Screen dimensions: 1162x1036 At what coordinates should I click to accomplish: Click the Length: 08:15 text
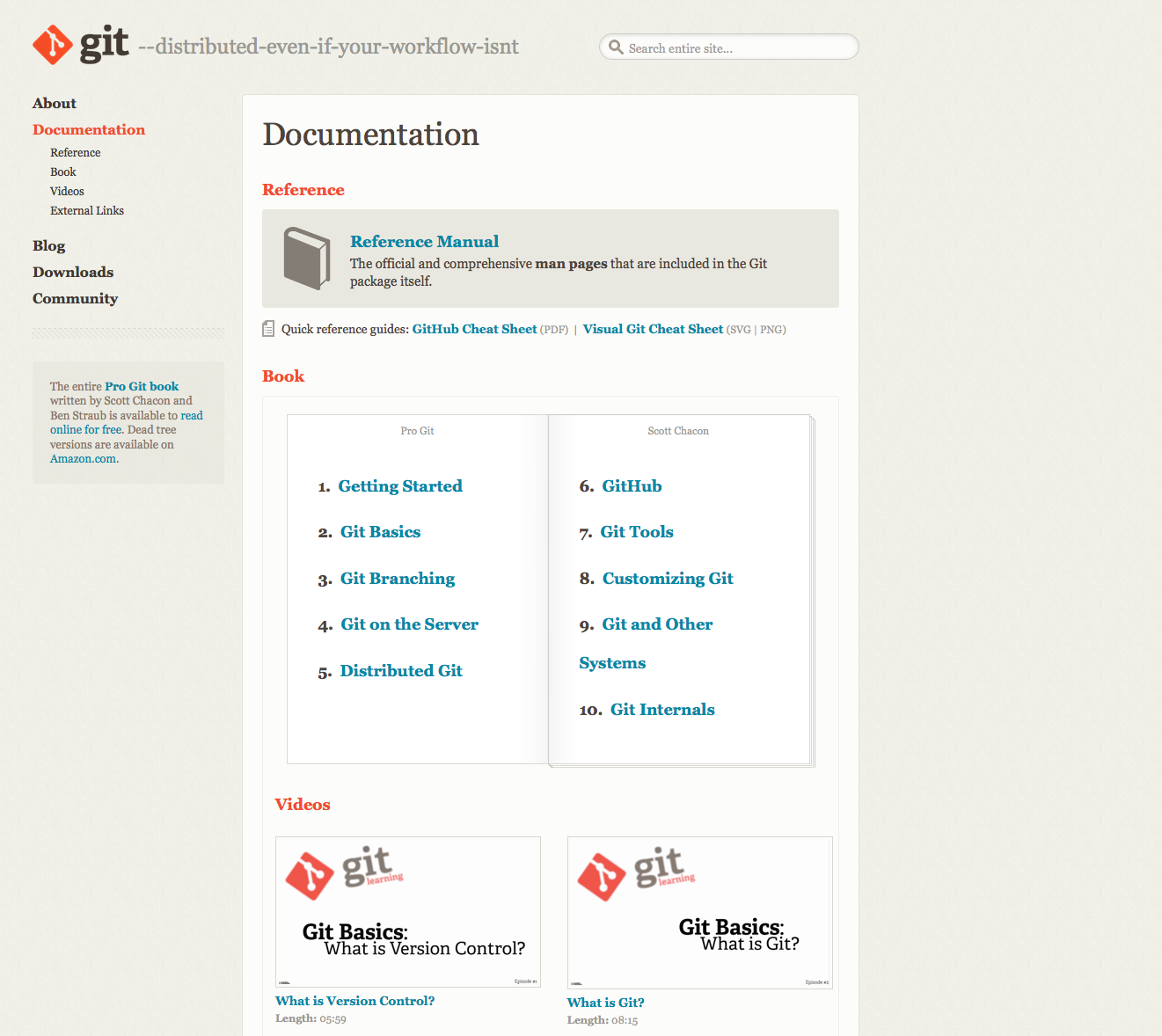(603, 1020)
